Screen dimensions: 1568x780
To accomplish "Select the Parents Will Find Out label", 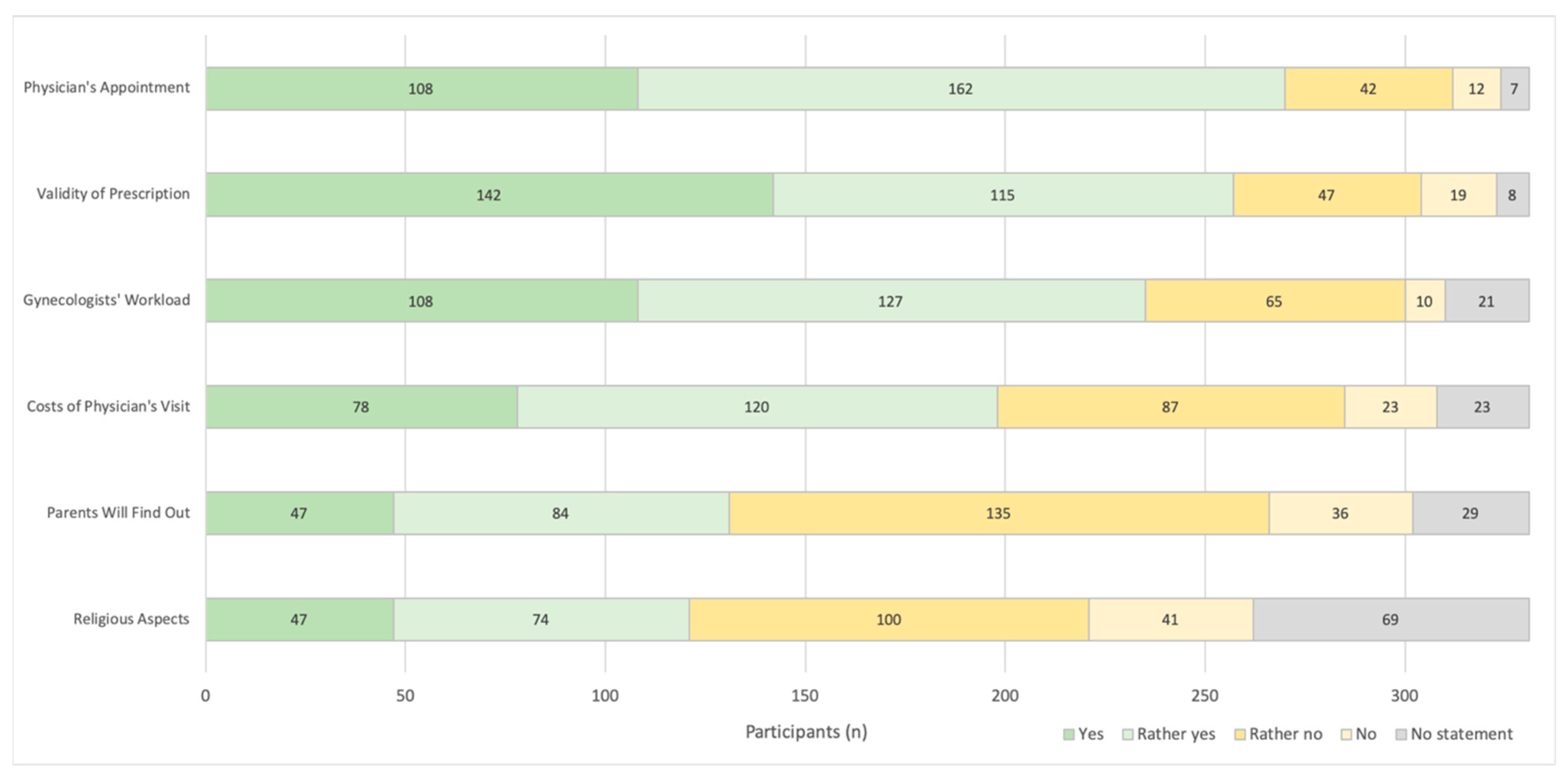I will [118, 513].
